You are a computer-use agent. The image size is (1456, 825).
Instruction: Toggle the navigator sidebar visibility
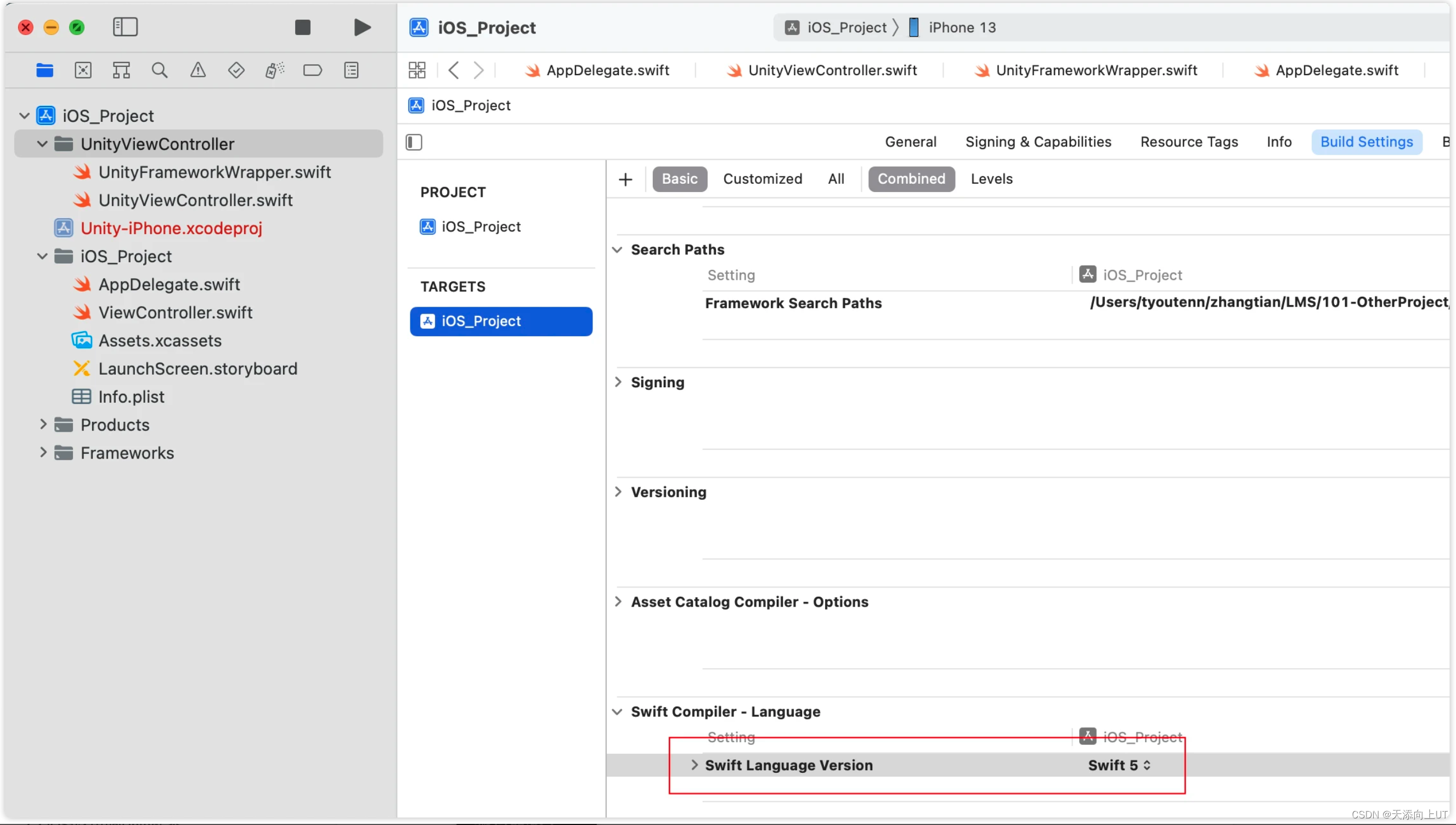coord(125,27)
